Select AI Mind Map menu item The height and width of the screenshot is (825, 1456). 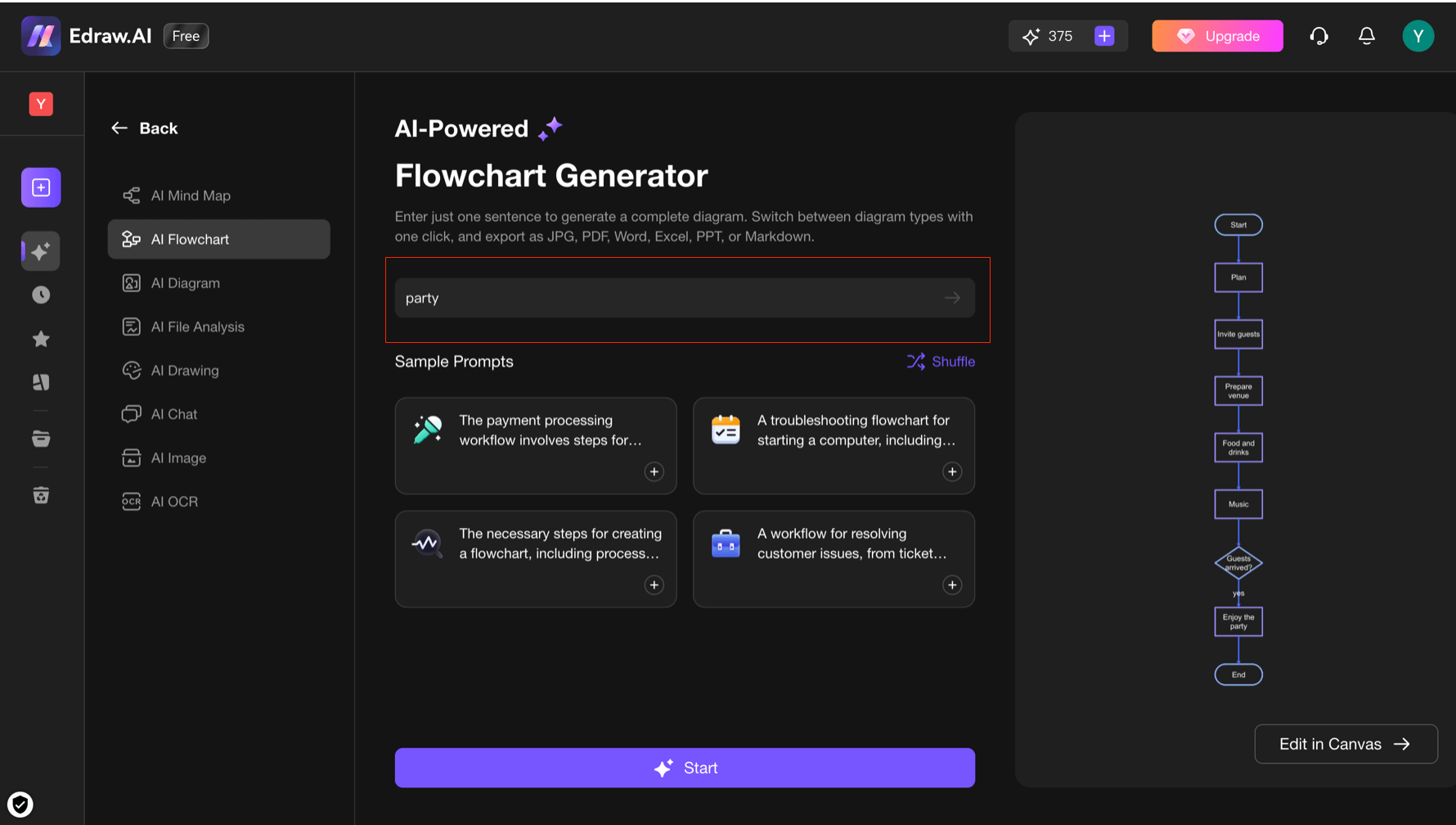tap(219, 196)
